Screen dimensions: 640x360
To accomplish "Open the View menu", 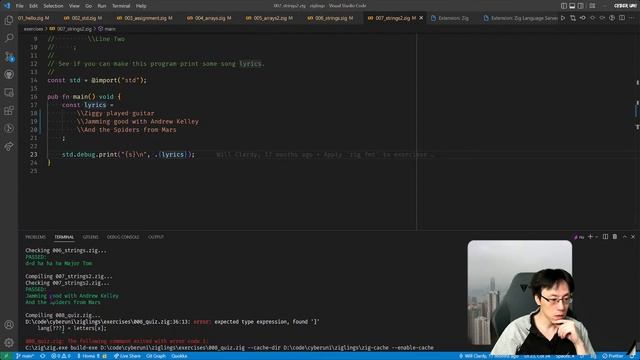I will pyautogui.click(x=74, y=6).
